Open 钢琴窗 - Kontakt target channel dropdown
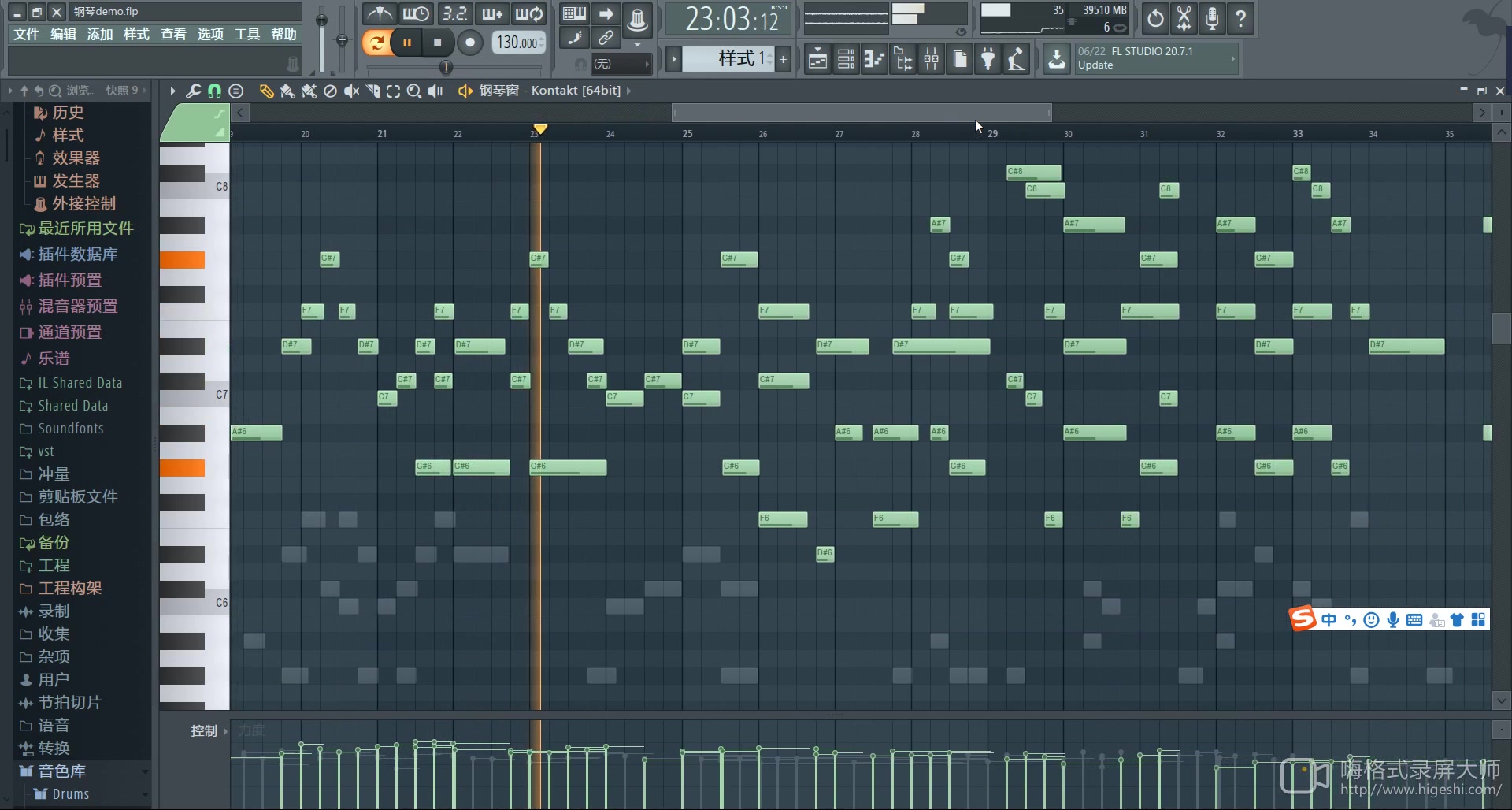1512x810 pixels. coord(550,91)
